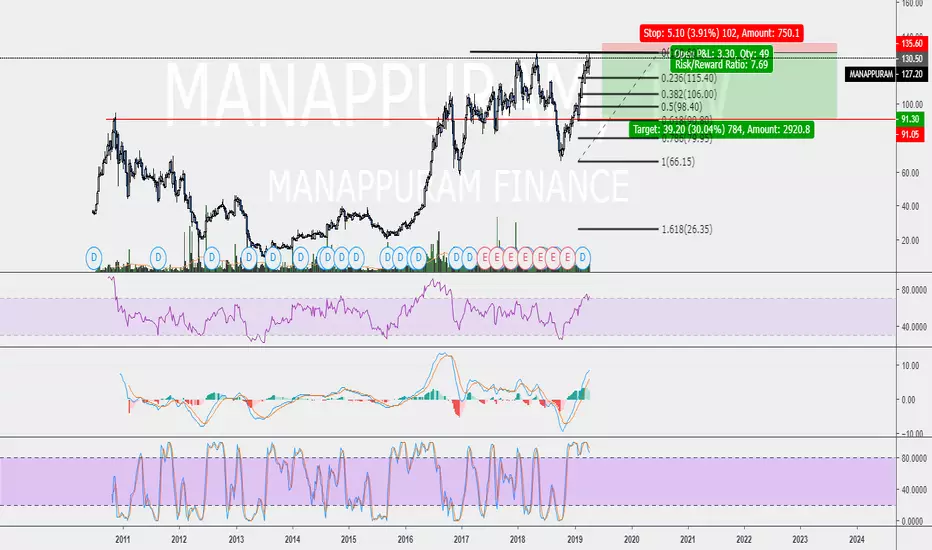Click 10.00 on the MACD pane axis
The image size is (932, 550).
pyautogui.click(x=911, y=366)
